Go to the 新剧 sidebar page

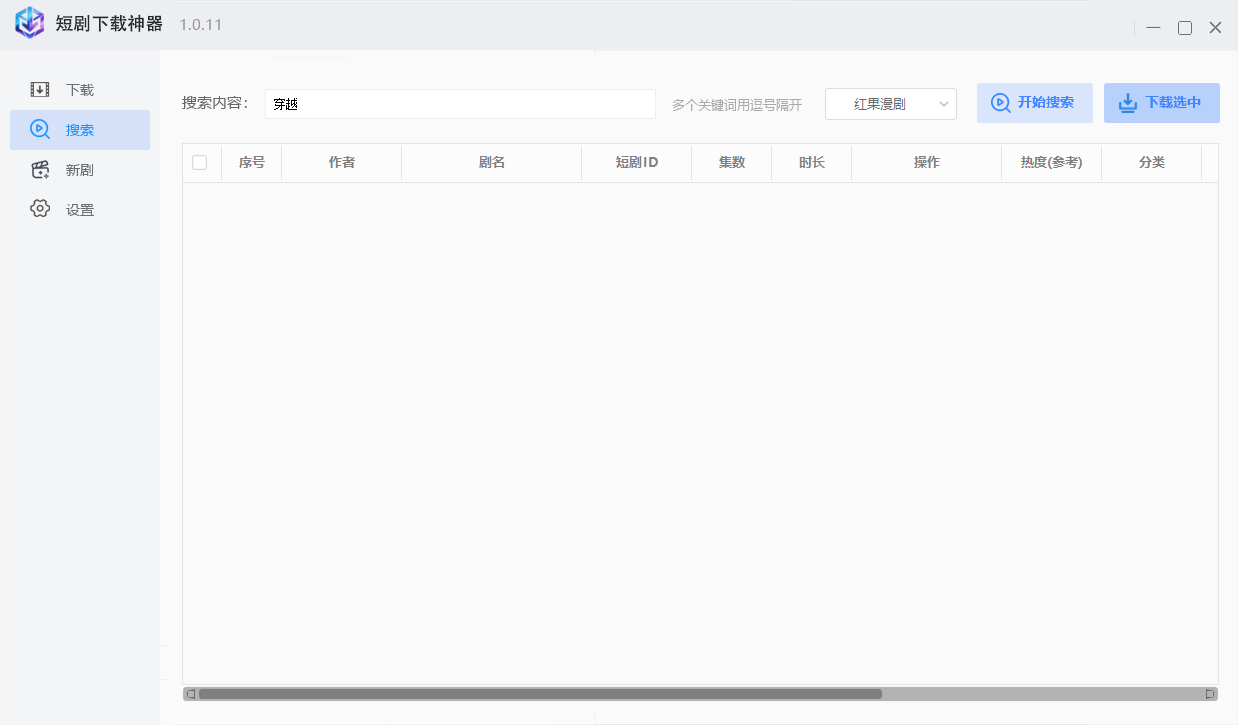pyautogui.click(x=80, y=170)
